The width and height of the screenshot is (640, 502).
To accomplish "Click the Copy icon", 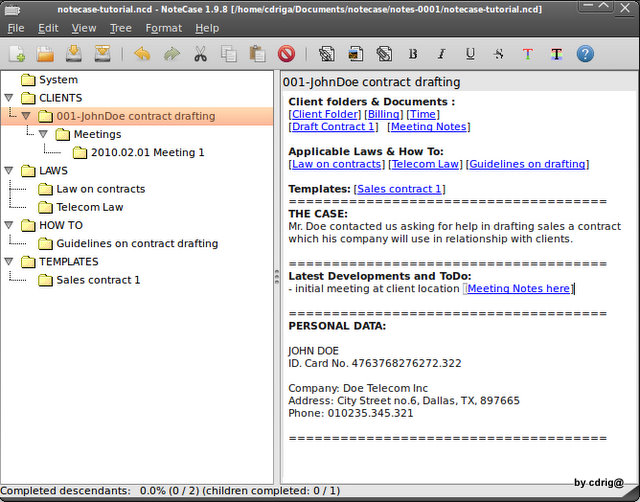I will click(x=229, y=54).
